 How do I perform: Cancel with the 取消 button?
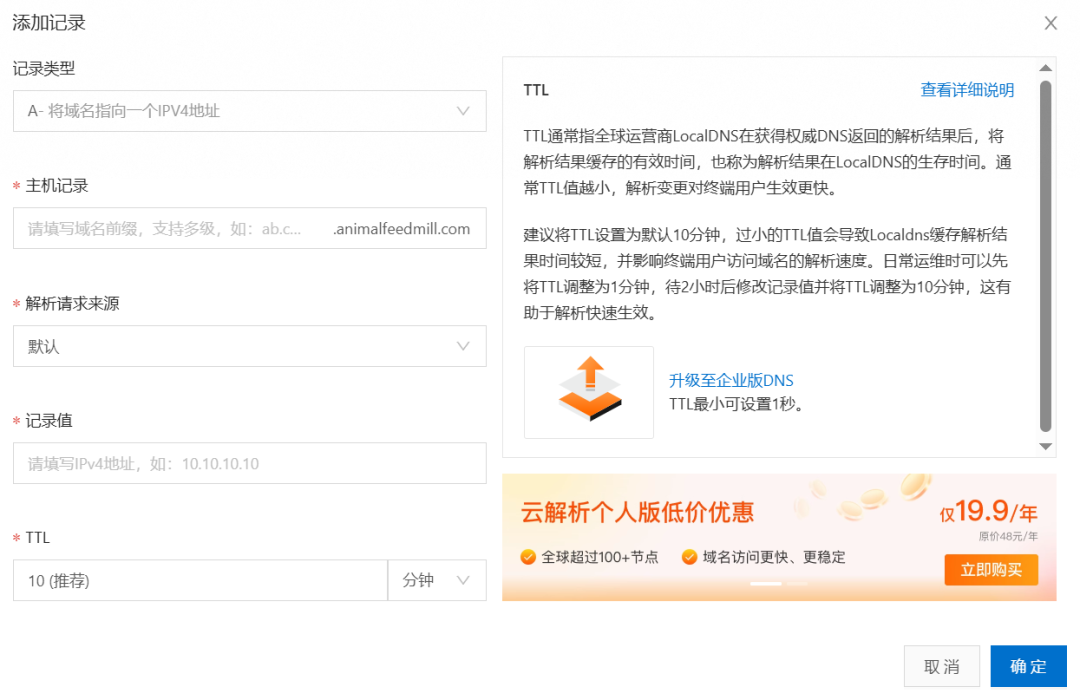(x=941, y=666)
